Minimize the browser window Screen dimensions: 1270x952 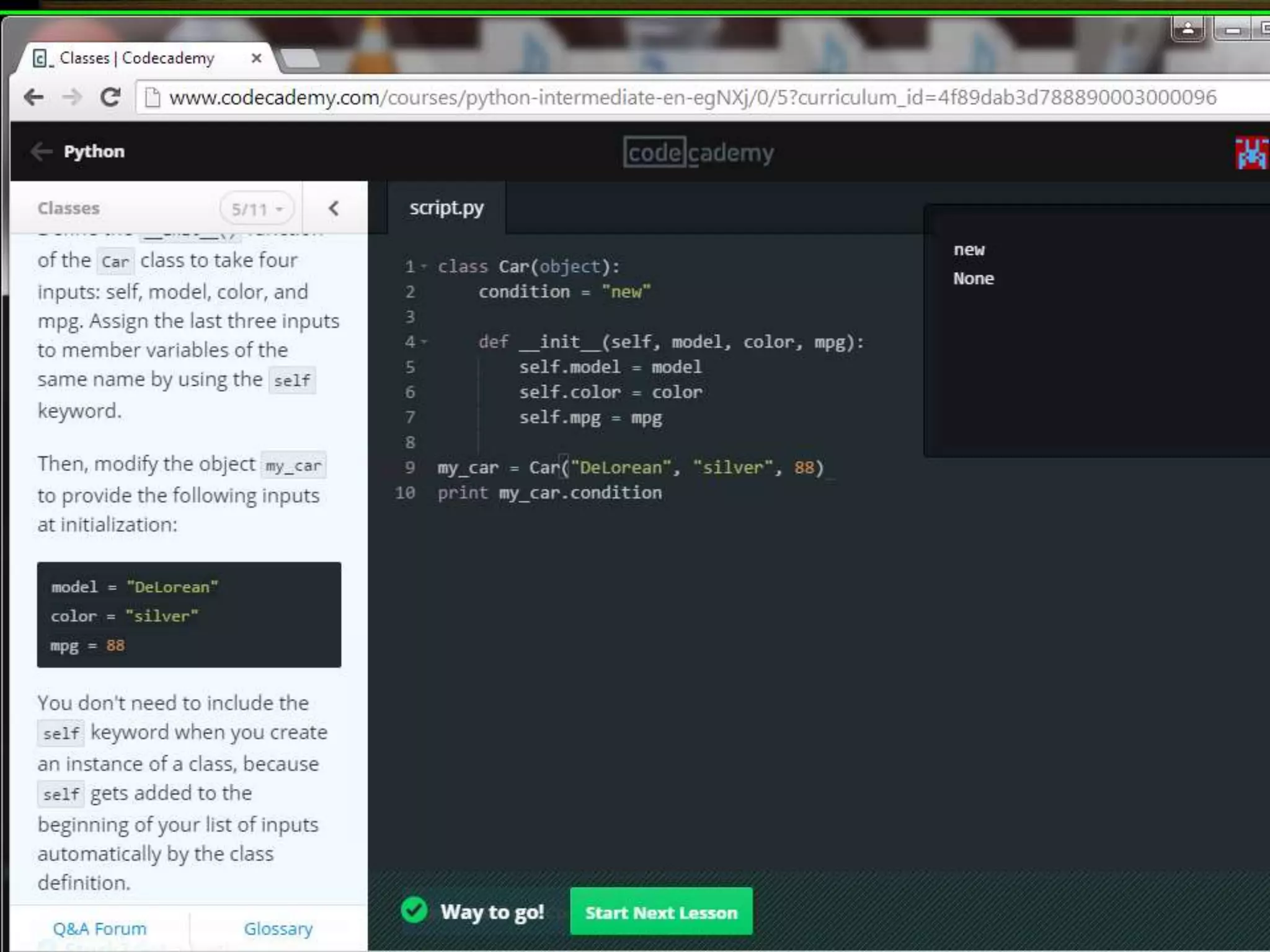(x=1232, y=29)
